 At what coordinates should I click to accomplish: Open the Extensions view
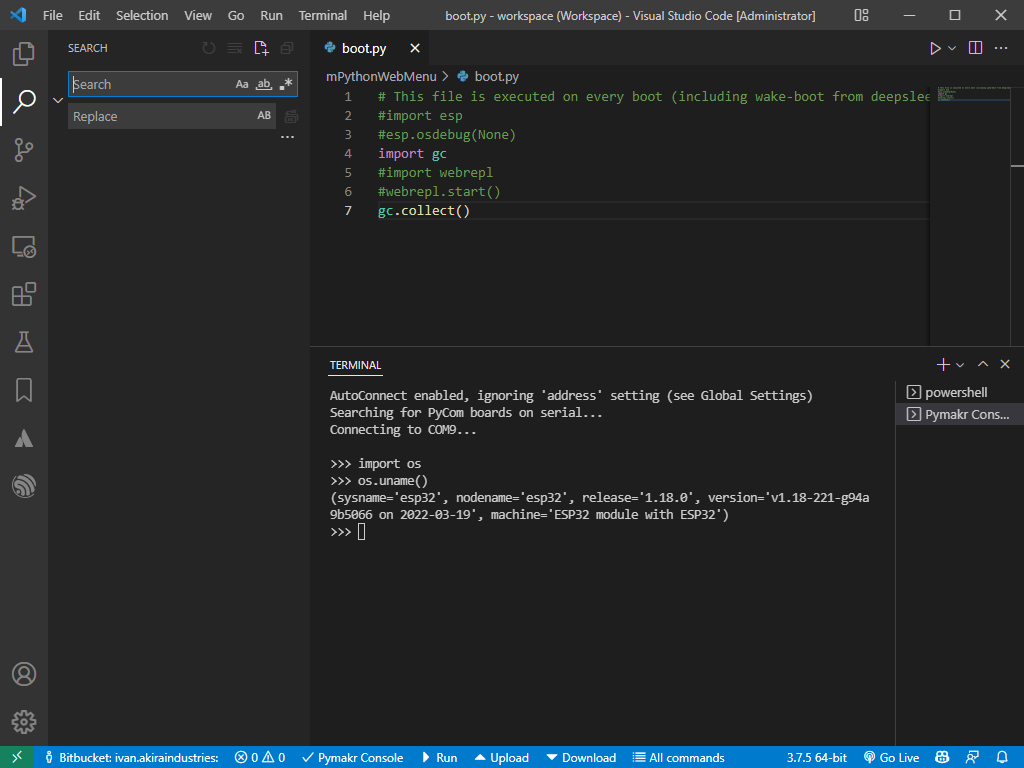click(24, 294)
